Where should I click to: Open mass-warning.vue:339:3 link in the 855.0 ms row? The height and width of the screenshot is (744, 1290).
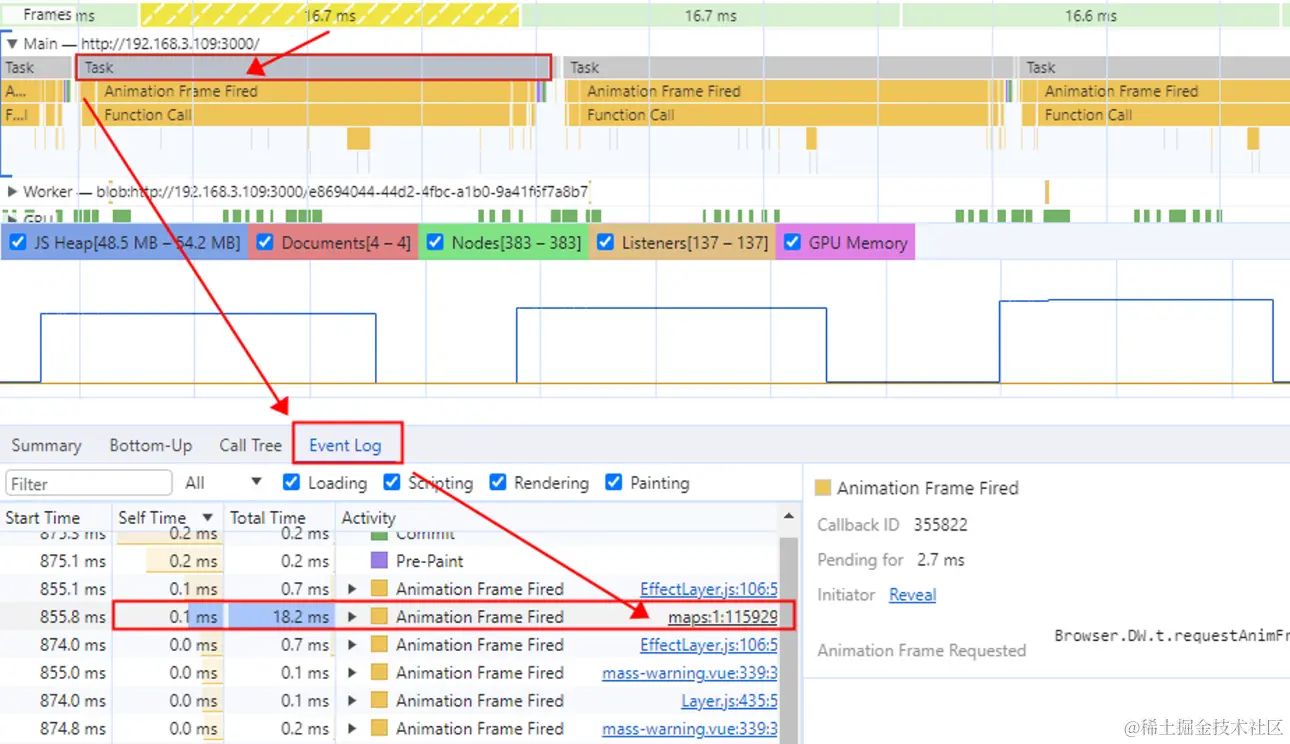tap(690, 673)
